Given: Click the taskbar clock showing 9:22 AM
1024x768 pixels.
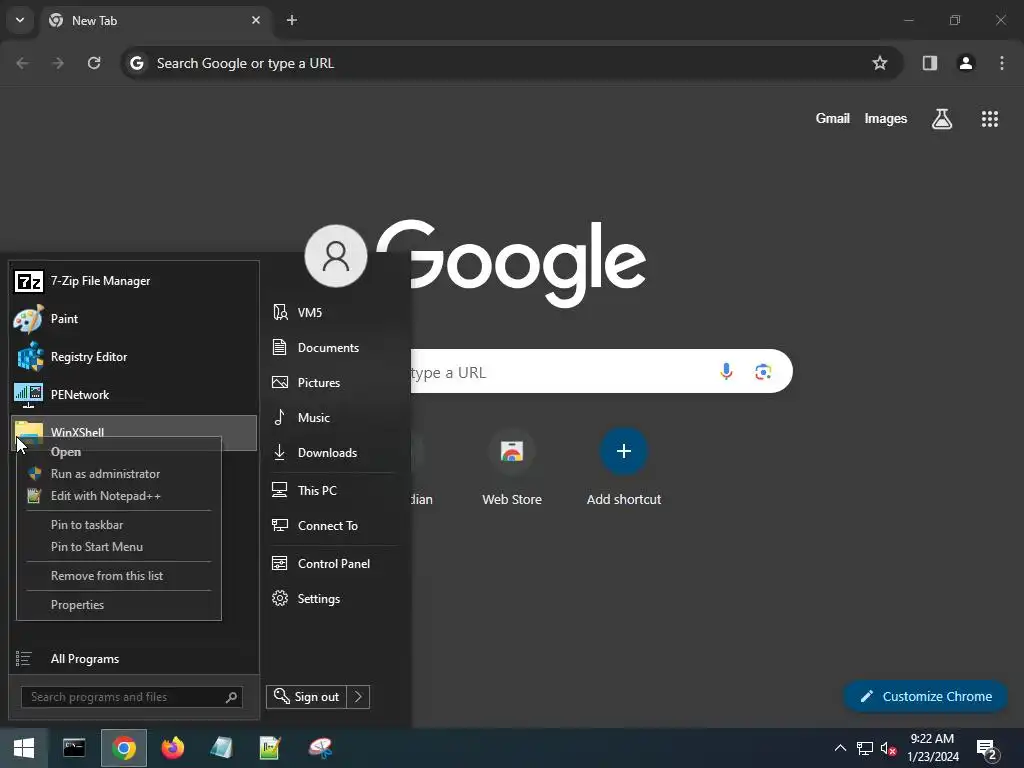Looking at the screenshot, I should coord(933,748).
